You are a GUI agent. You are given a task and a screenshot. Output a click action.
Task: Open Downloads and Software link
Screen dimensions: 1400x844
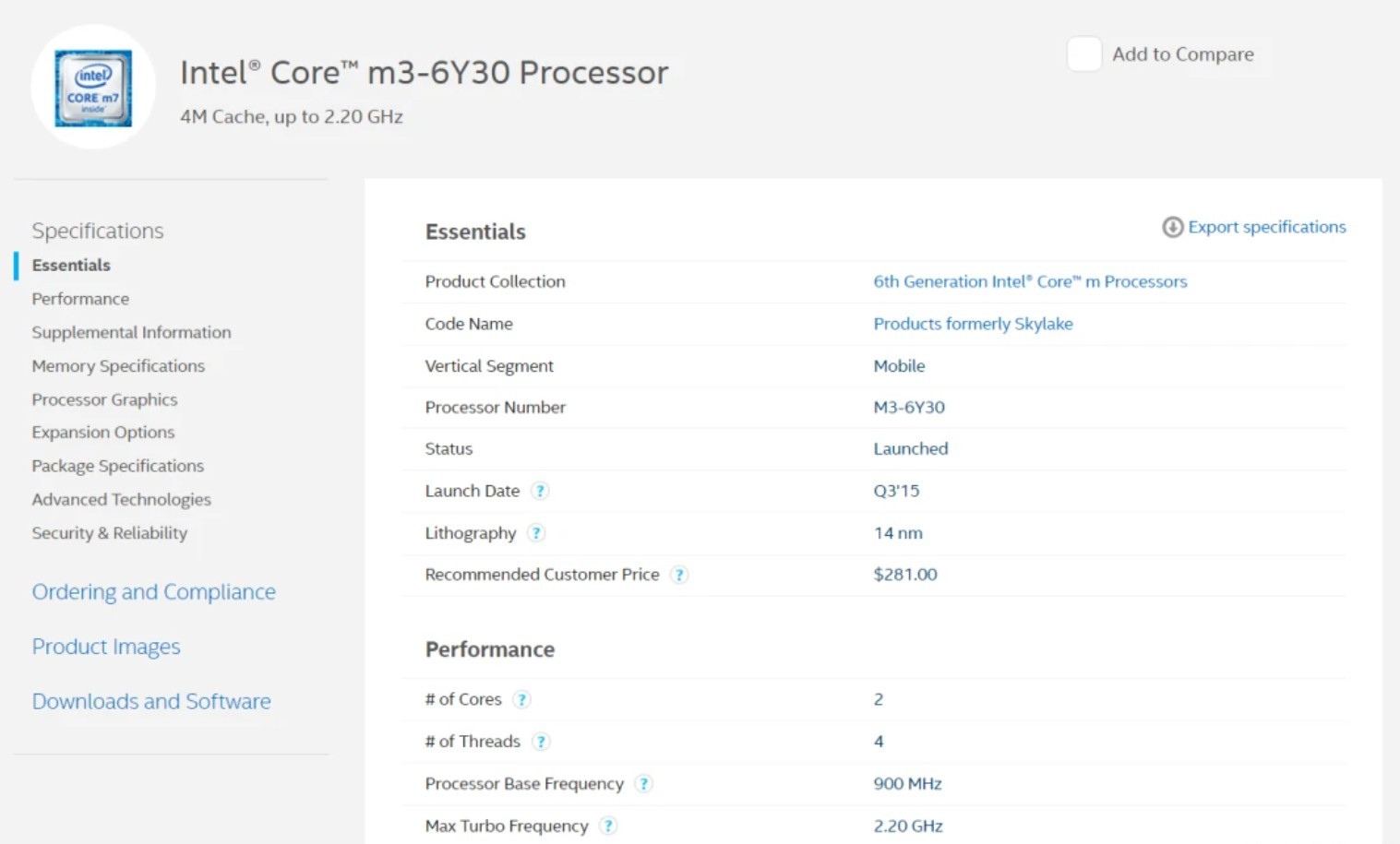click(151, 702)
